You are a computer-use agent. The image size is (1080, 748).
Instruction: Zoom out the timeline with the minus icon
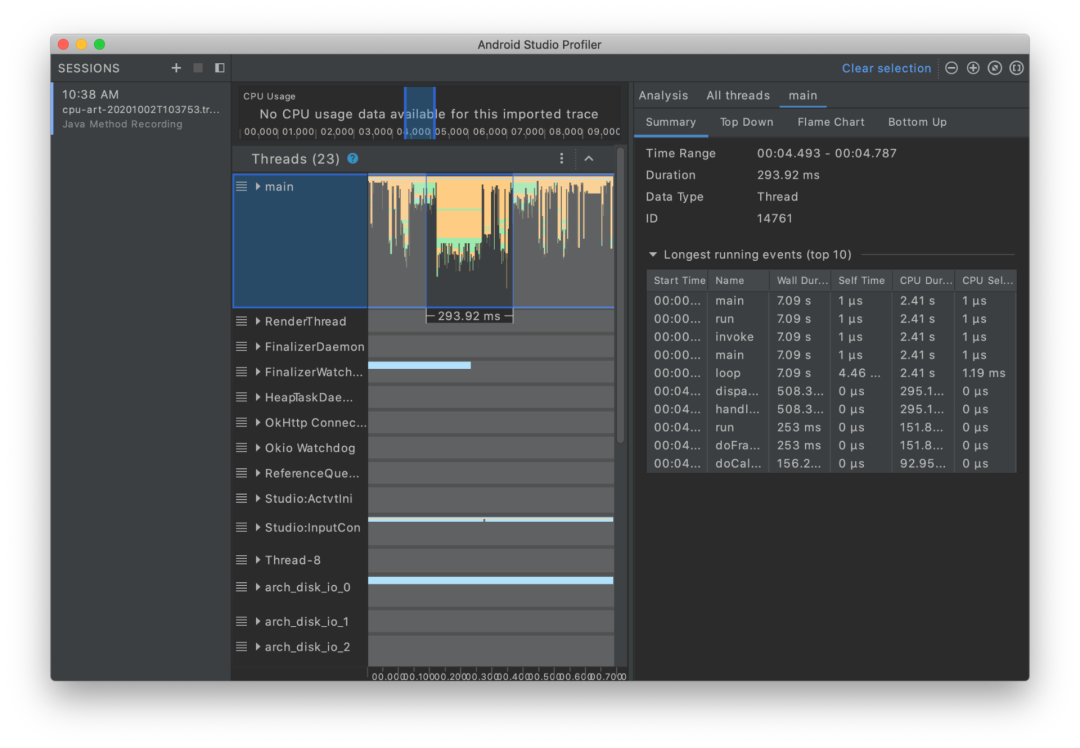[x=951, y=68]
